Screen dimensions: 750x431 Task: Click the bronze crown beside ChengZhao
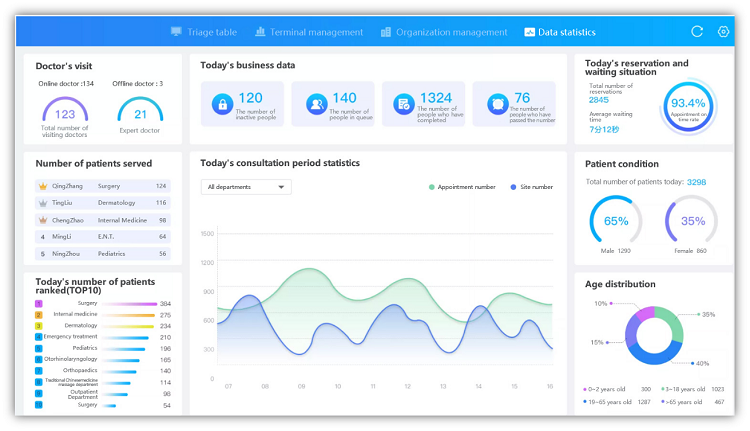(x=43, y=220)
